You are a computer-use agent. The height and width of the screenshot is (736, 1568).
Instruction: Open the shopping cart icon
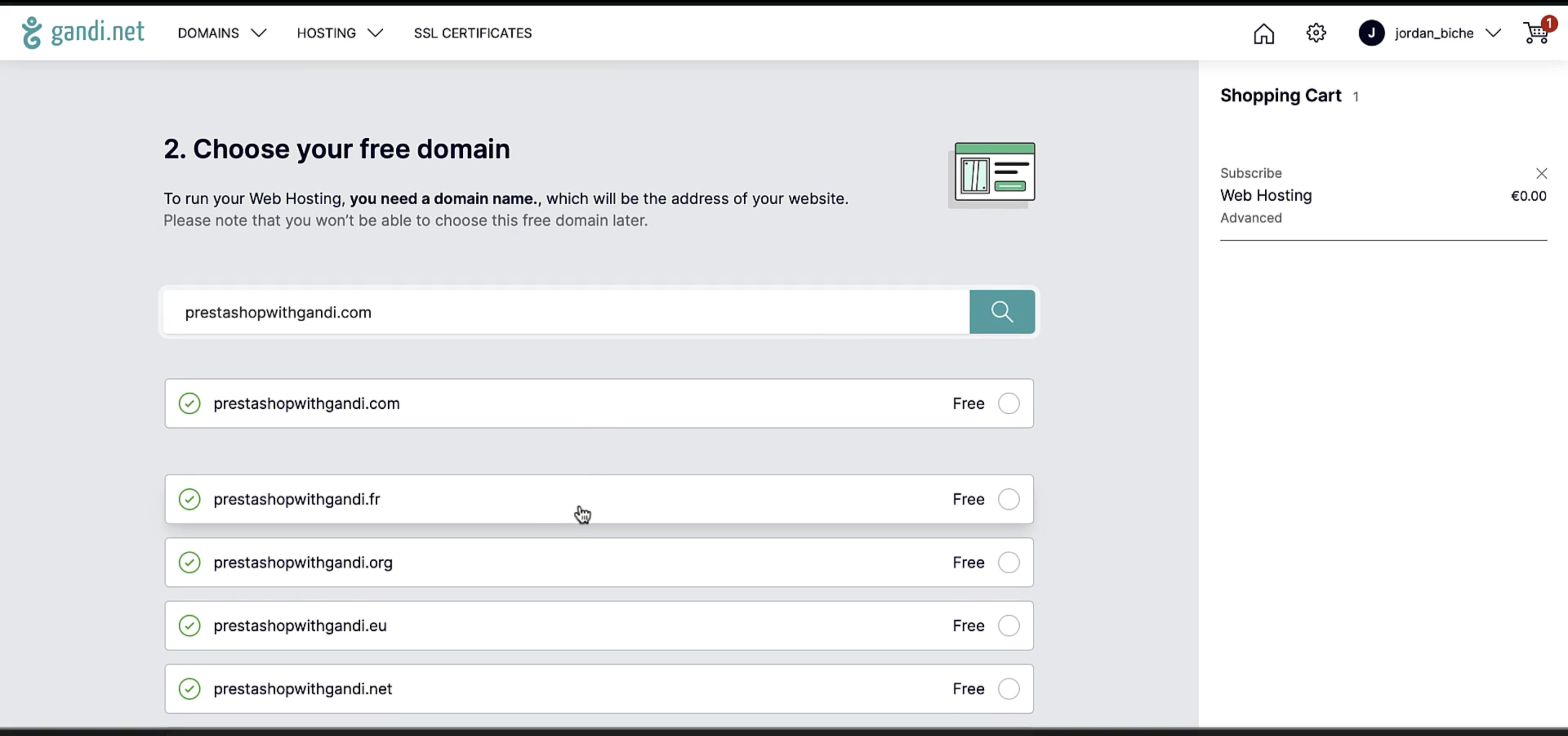click(x=1536, y=33)
